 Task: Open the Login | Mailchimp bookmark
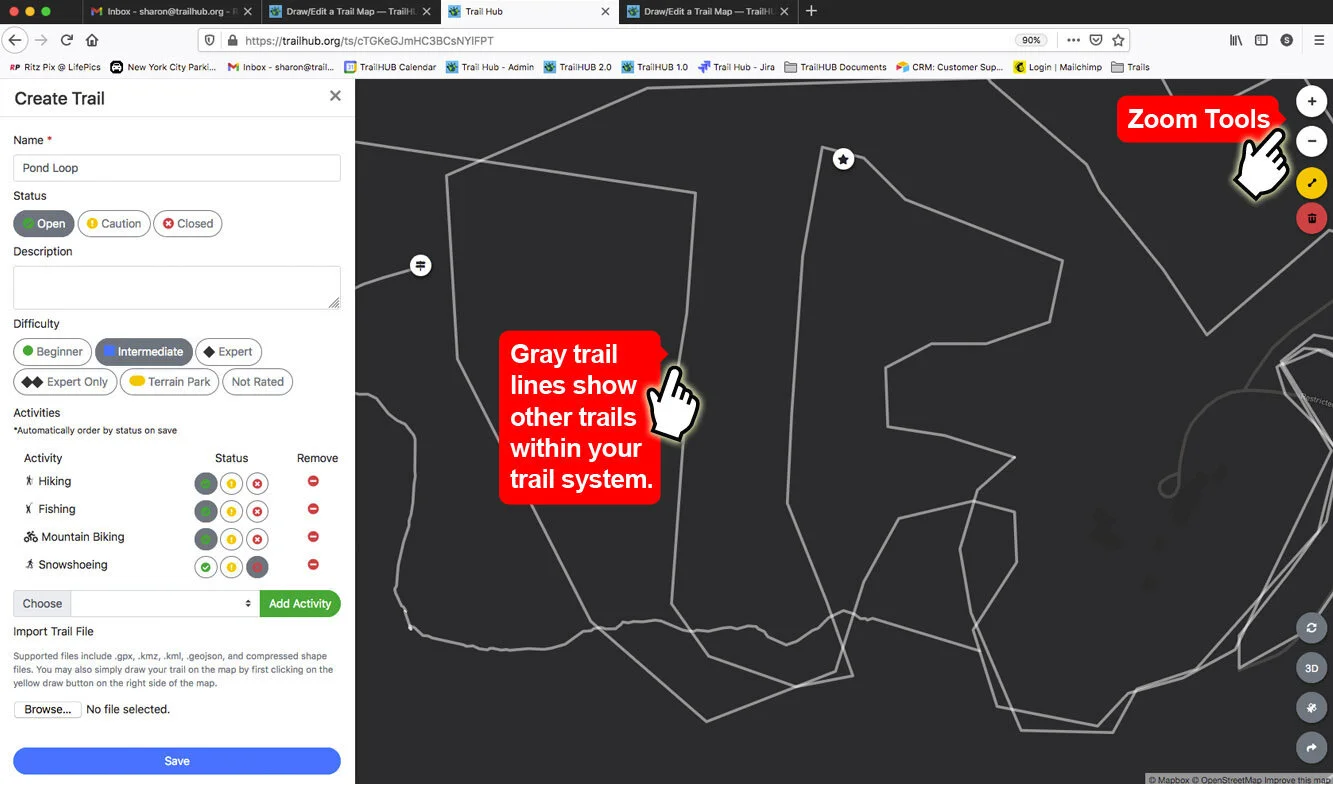click(x=1057, y=67)
